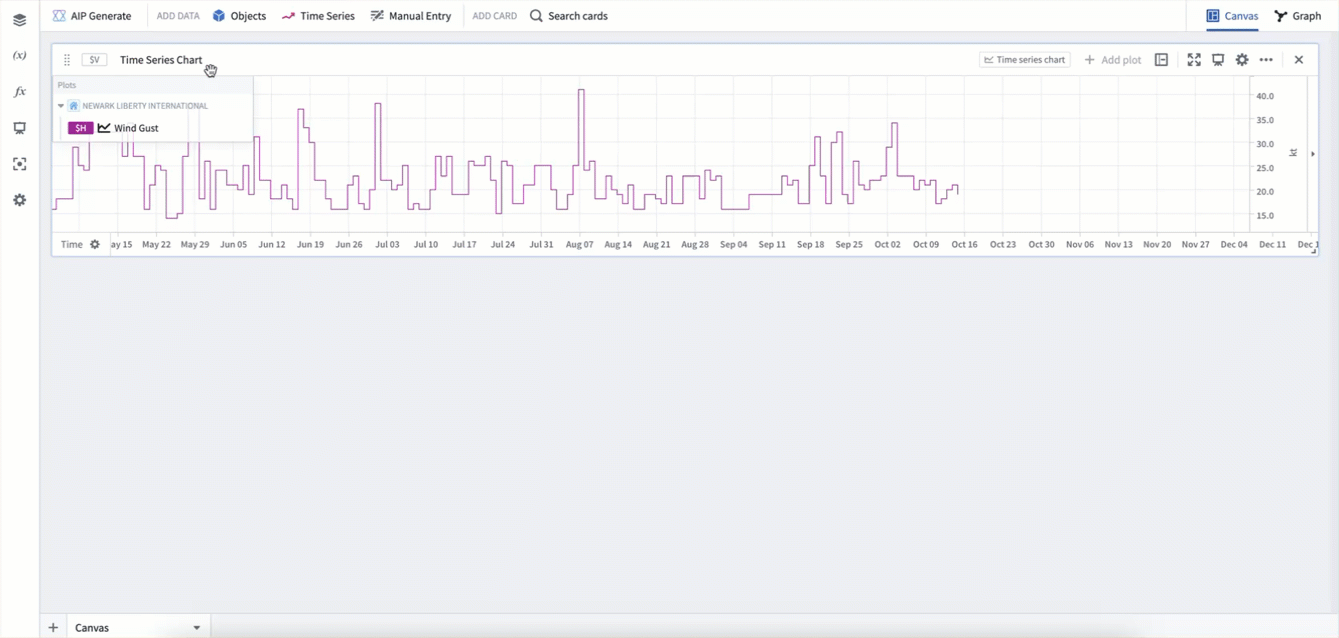1339x638 pixels.
Task: Click the presentation screen icon in left sidebar
Action: click(x=19, y=127)
